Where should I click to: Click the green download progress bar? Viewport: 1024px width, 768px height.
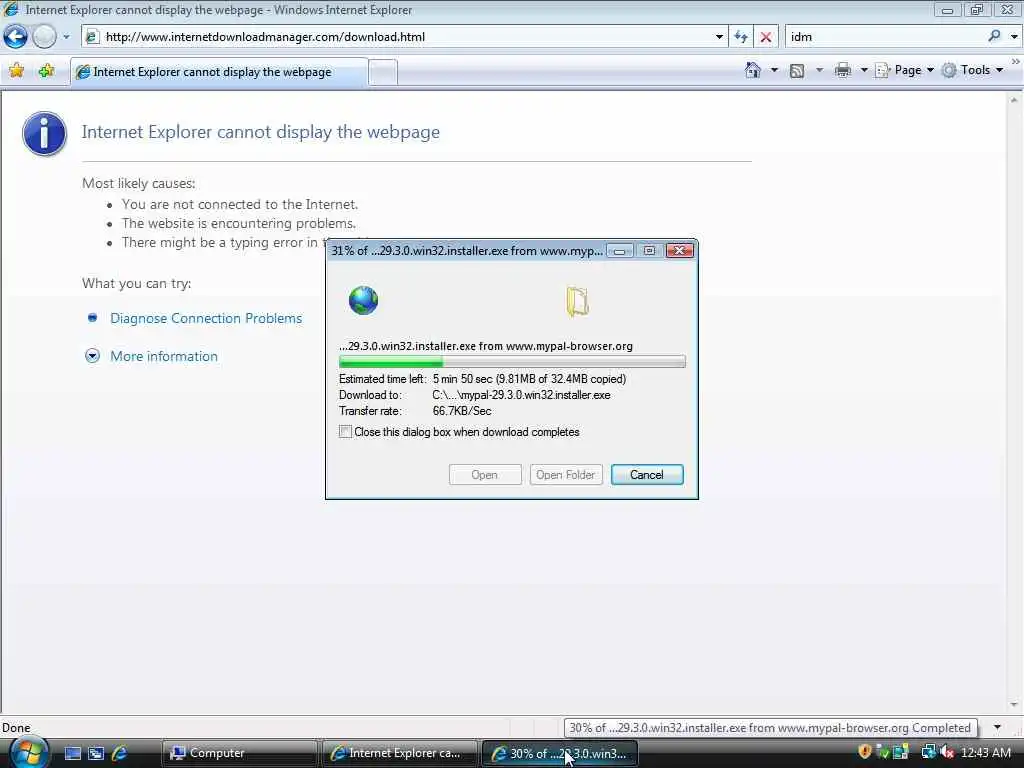[512, 362]
